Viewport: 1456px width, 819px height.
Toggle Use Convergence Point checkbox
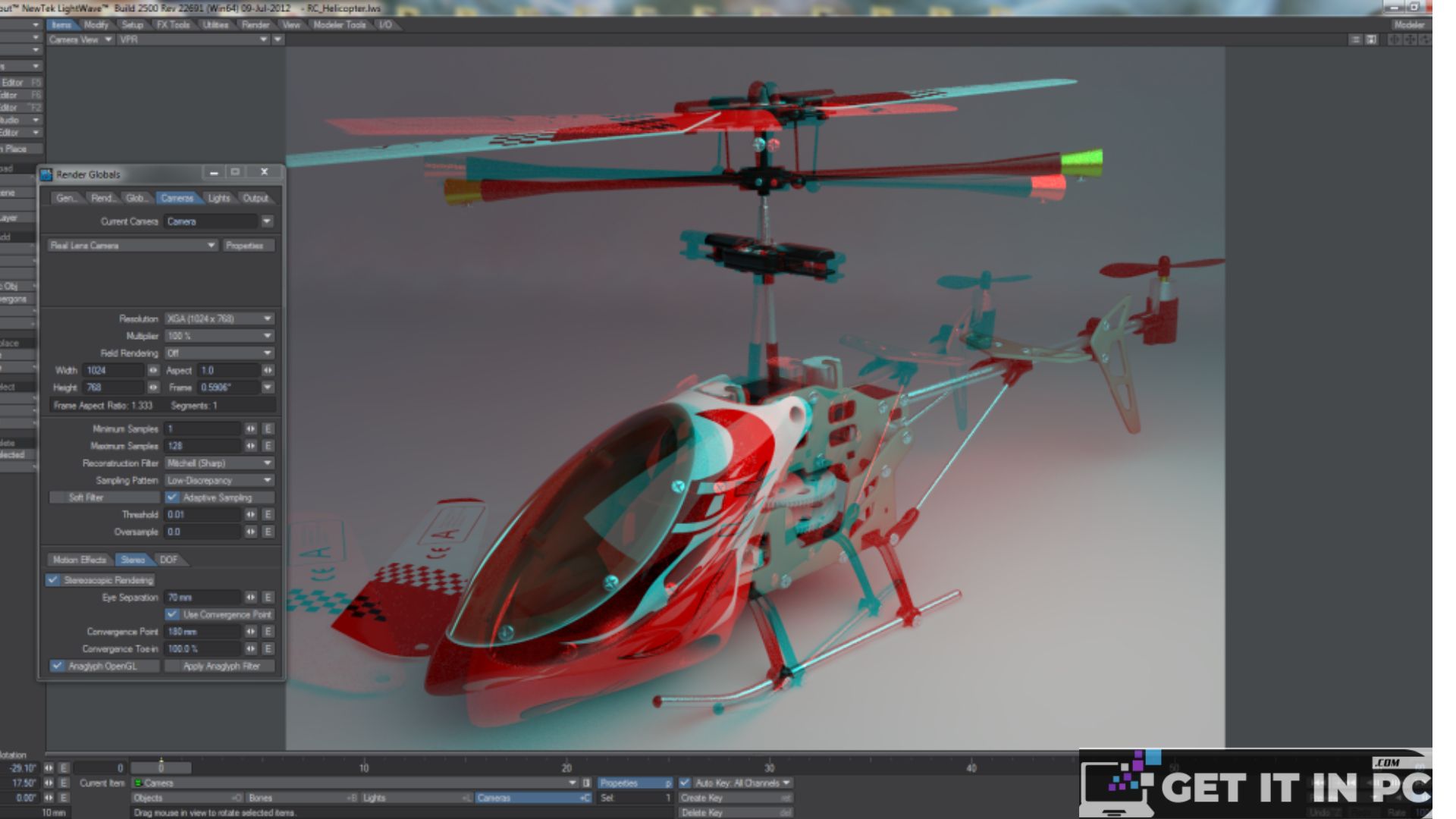[x=172, y=615]
